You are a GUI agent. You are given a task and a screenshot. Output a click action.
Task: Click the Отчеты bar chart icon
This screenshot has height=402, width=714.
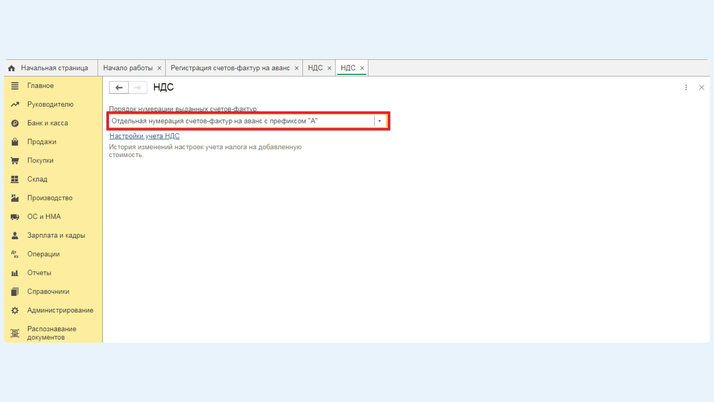(15, 273)
